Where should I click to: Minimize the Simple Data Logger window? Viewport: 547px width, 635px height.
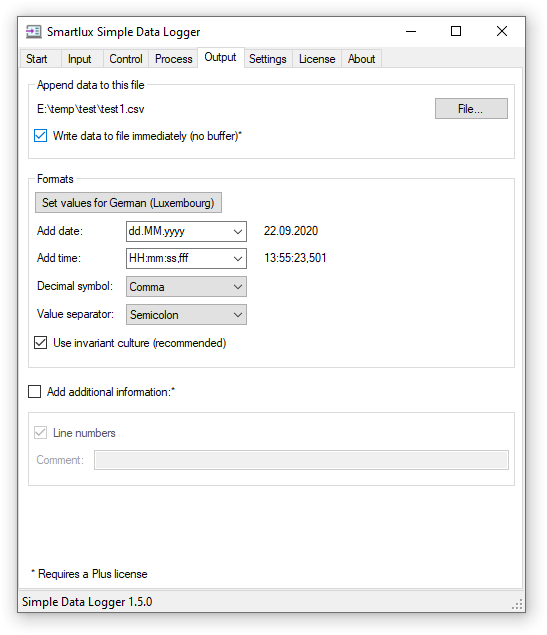411,32
